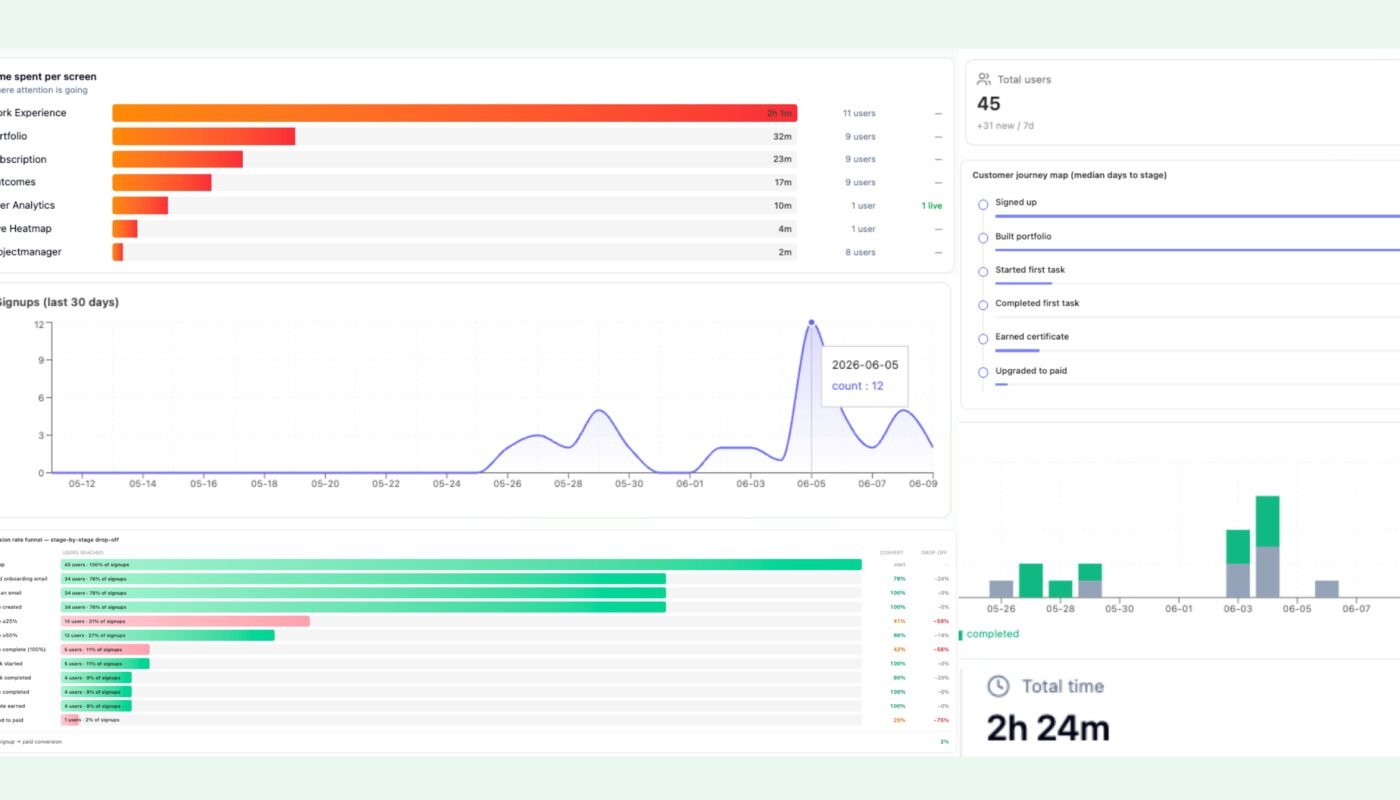Click the 1 users · 2% of signups funnel bar
Image resolution: width=1400 pixels, height=800 pixels.
click(x=70, y=720)
